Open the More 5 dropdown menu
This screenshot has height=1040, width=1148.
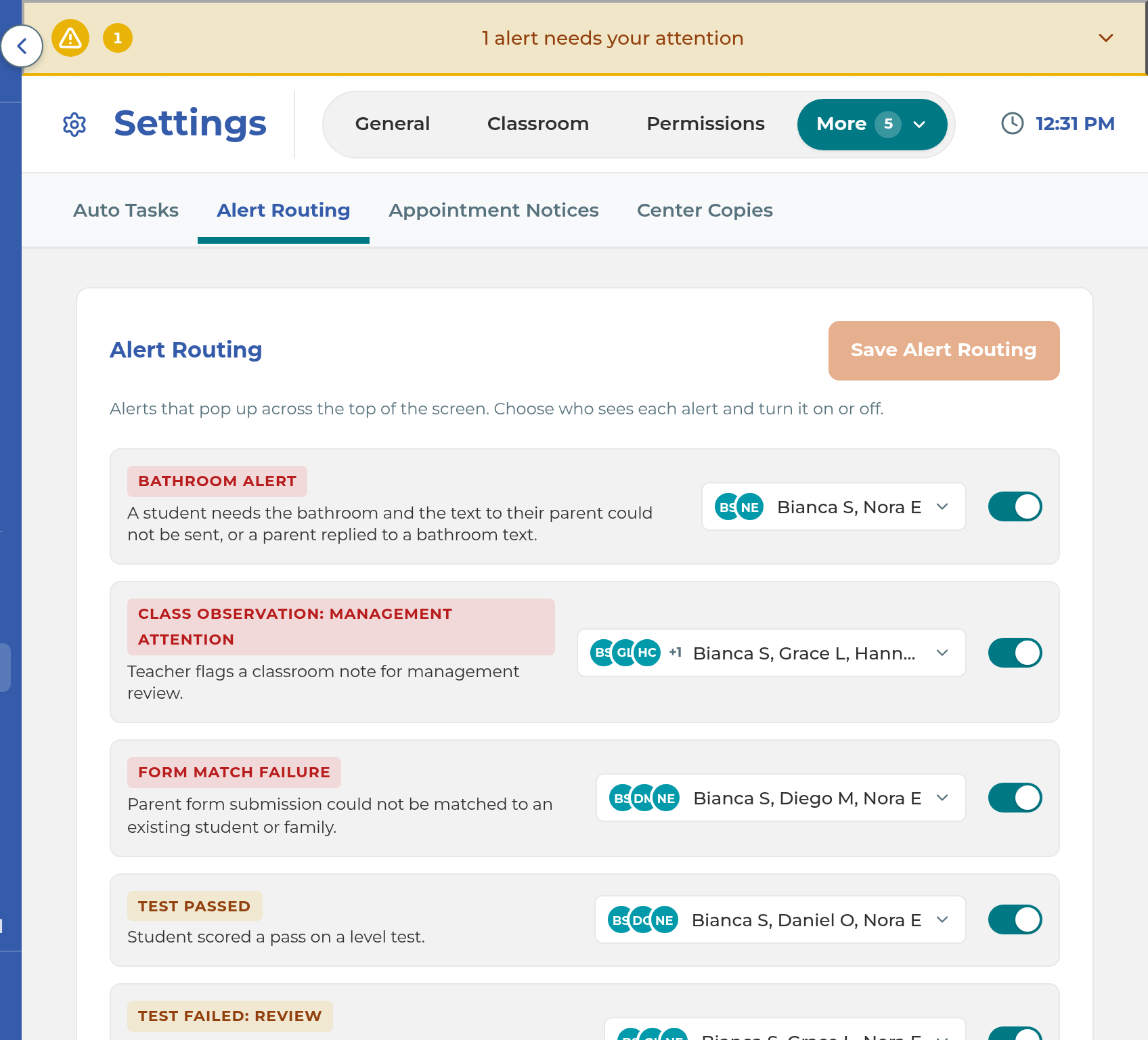872,124
